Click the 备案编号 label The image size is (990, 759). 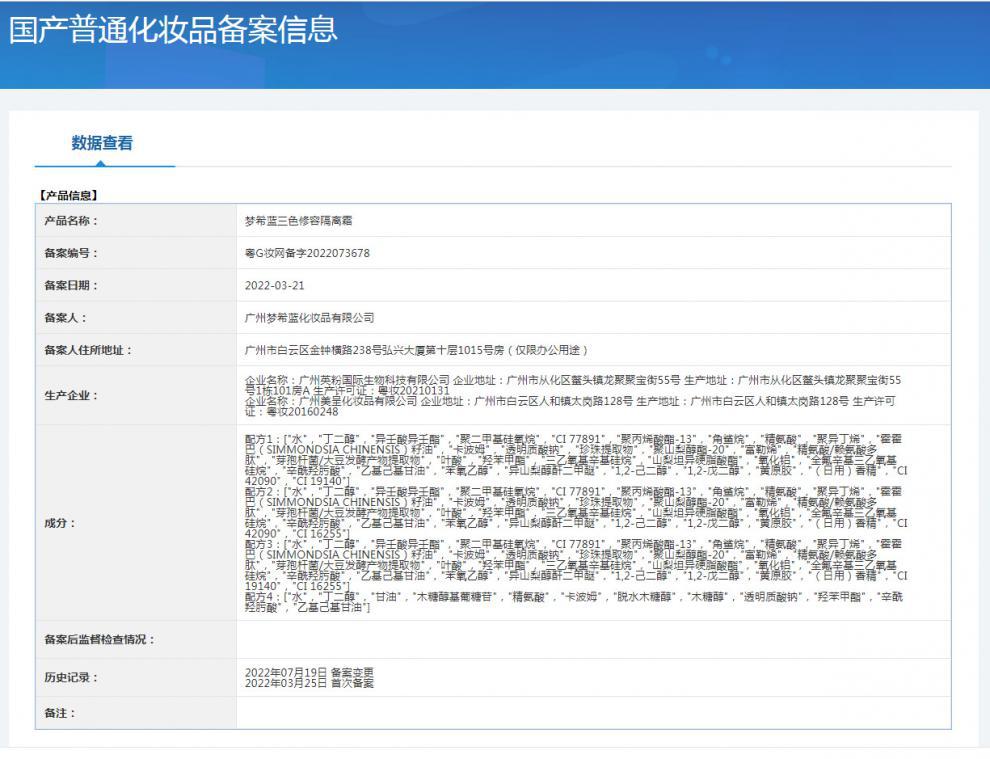[71, 253]
